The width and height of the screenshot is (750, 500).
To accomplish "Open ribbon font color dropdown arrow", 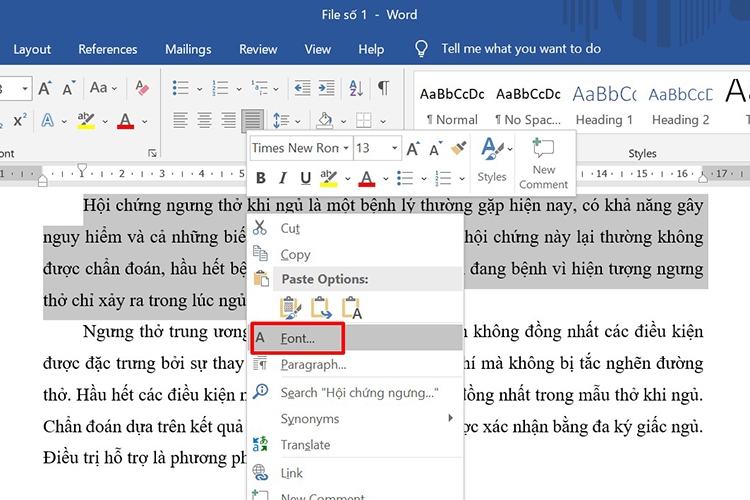I will point(144,121).
